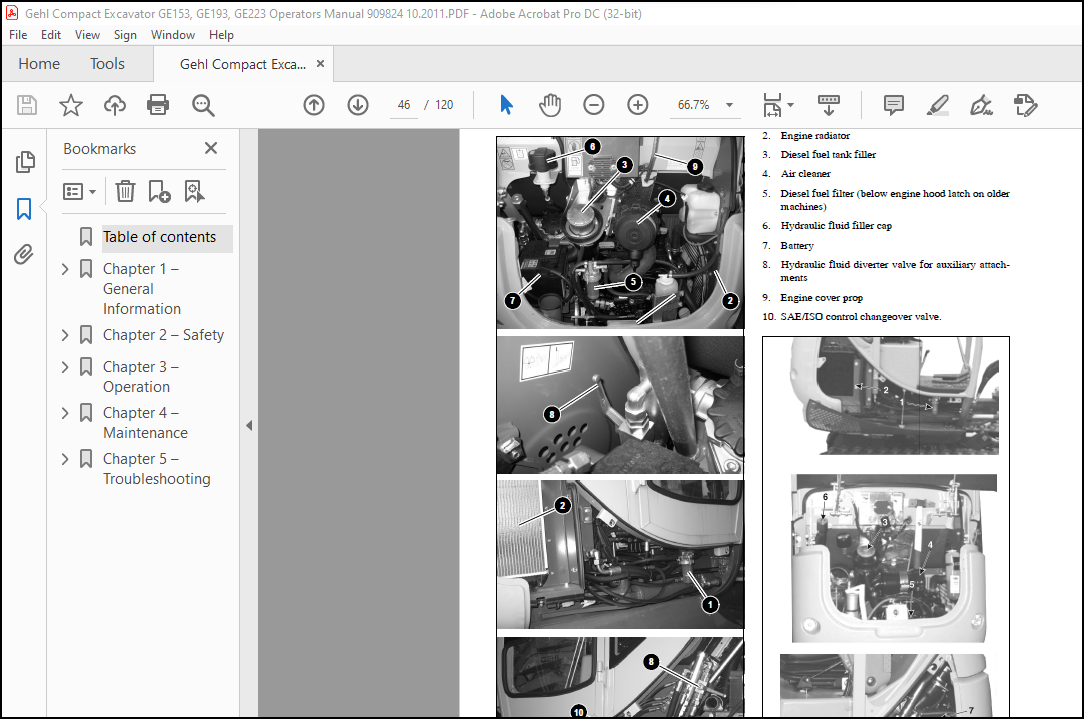Image resolution: width=1084 pixels, height=719 pixels.
Task: Open the Help menu
Action: tap(221, 35)
